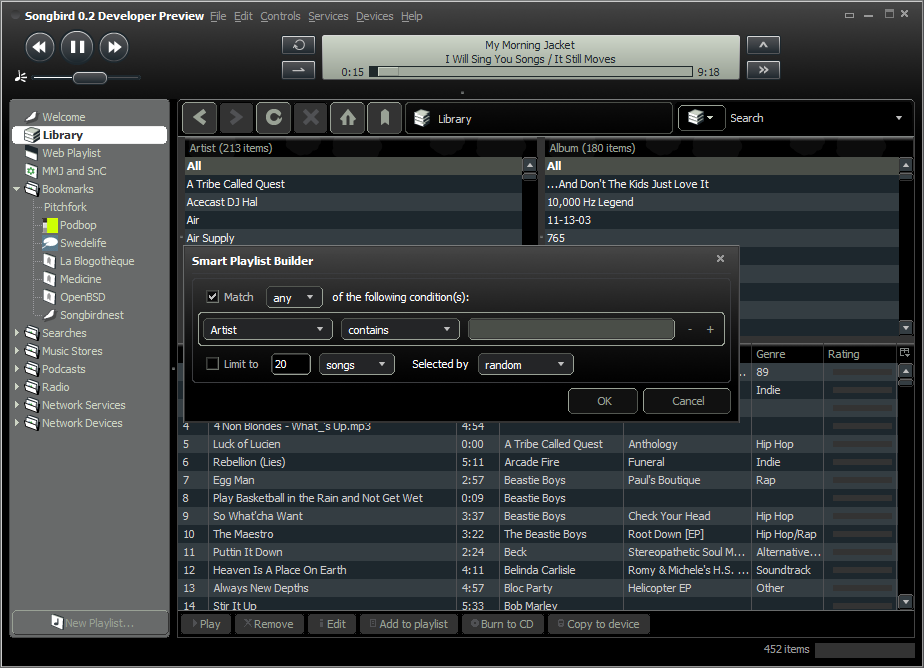Click the condition value text field
924x668 pixels.
point(571,329)
